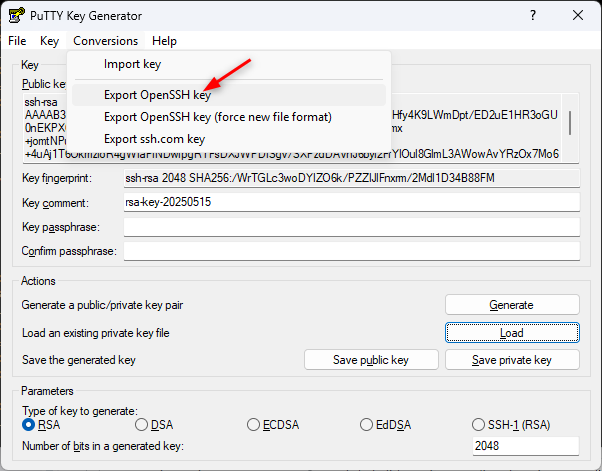Viewport: 602px width, 471px height.
Task: Click Save private key button
Action: (512, 360)
